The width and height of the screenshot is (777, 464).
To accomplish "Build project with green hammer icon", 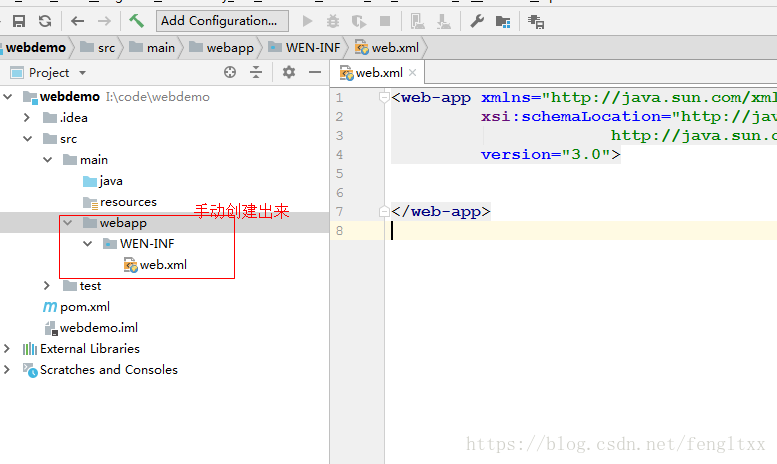I will tap(136, 21).
